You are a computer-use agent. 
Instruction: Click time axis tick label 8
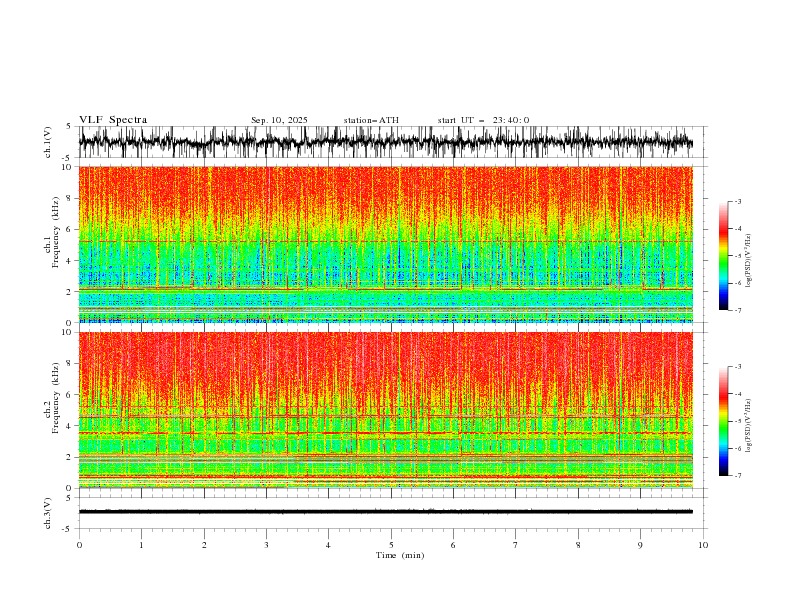point(578,545)
